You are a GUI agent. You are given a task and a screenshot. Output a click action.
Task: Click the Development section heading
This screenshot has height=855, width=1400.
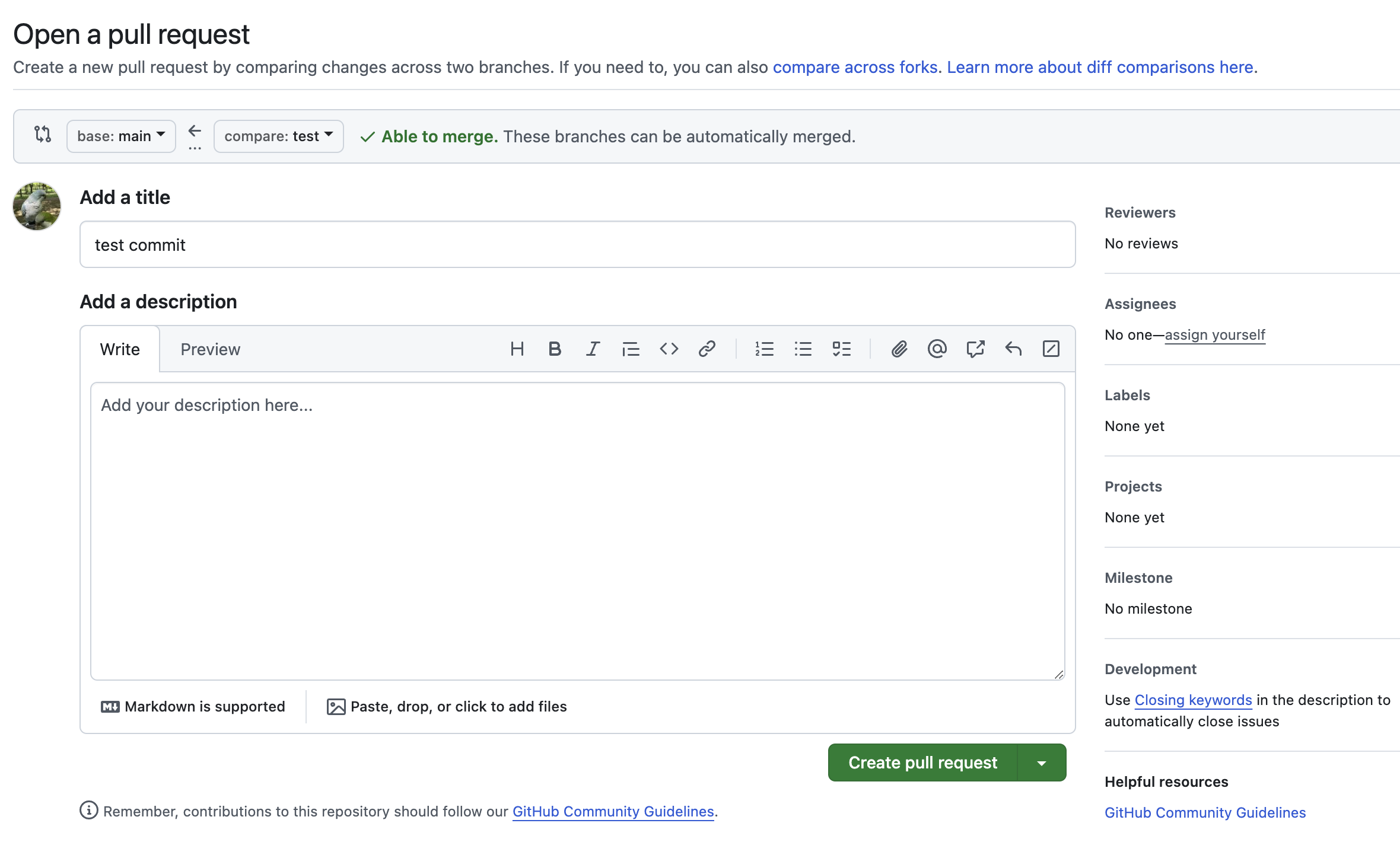(1150, 669)
